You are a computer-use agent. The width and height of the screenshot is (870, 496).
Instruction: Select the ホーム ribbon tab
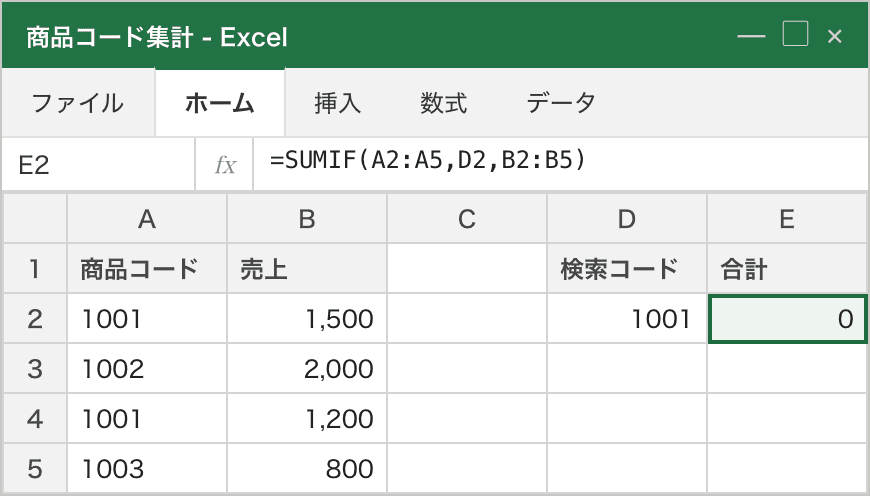(220, 103)
